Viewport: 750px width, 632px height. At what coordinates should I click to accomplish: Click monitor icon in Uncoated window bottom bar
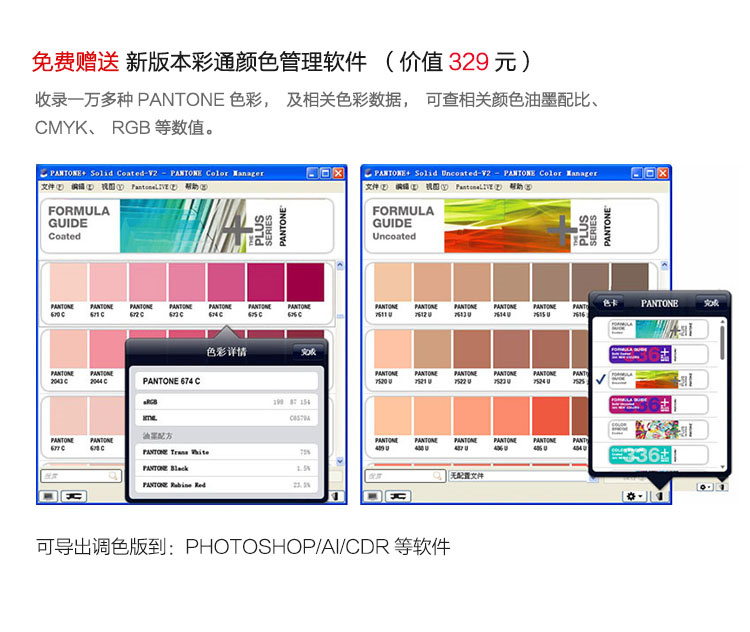tap(372, 496)
